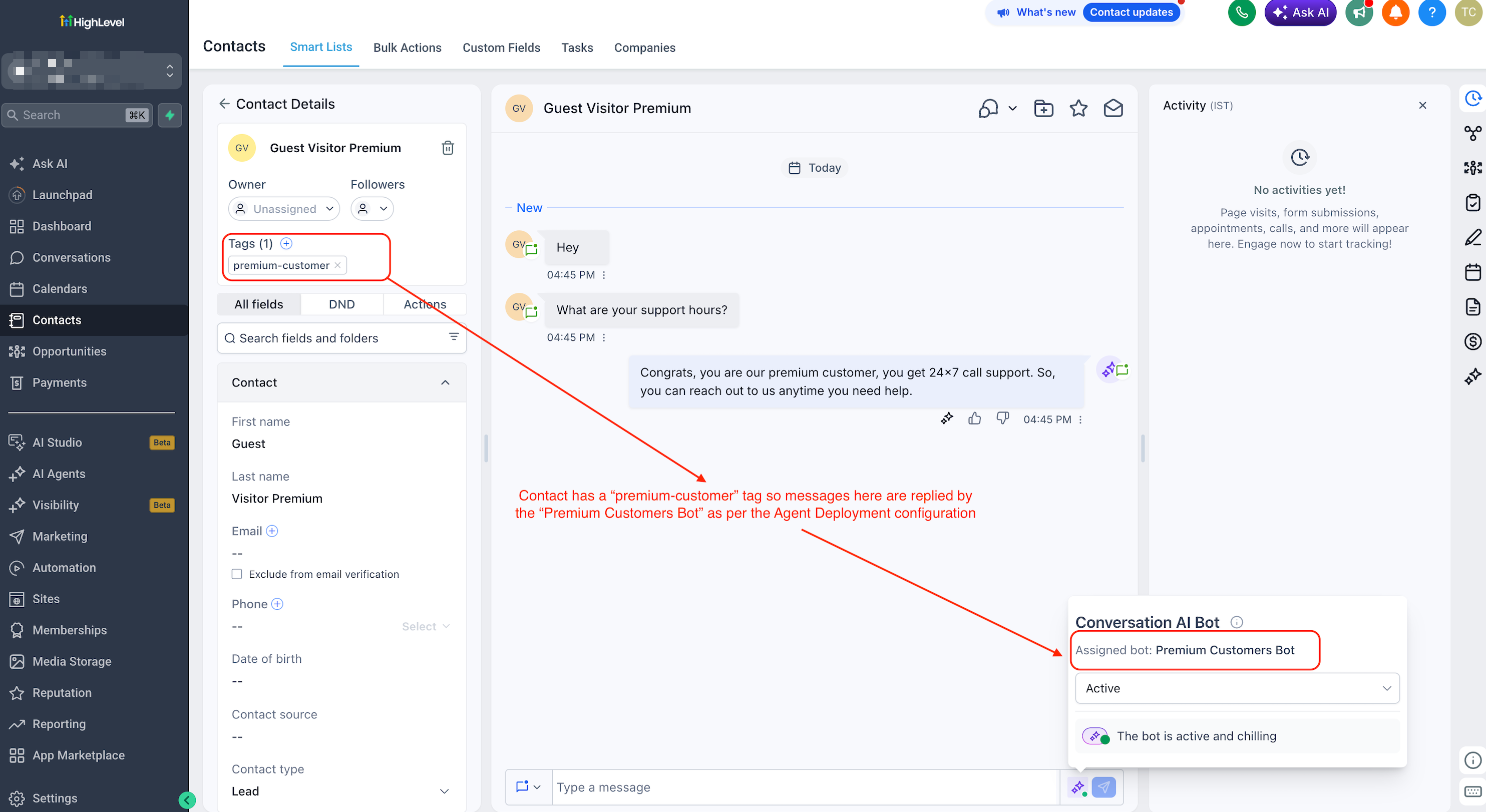Open the Bulk Actions tab
Image resolution: width=1486 pixels, height=812 pixels.
(x=407, y=48)
